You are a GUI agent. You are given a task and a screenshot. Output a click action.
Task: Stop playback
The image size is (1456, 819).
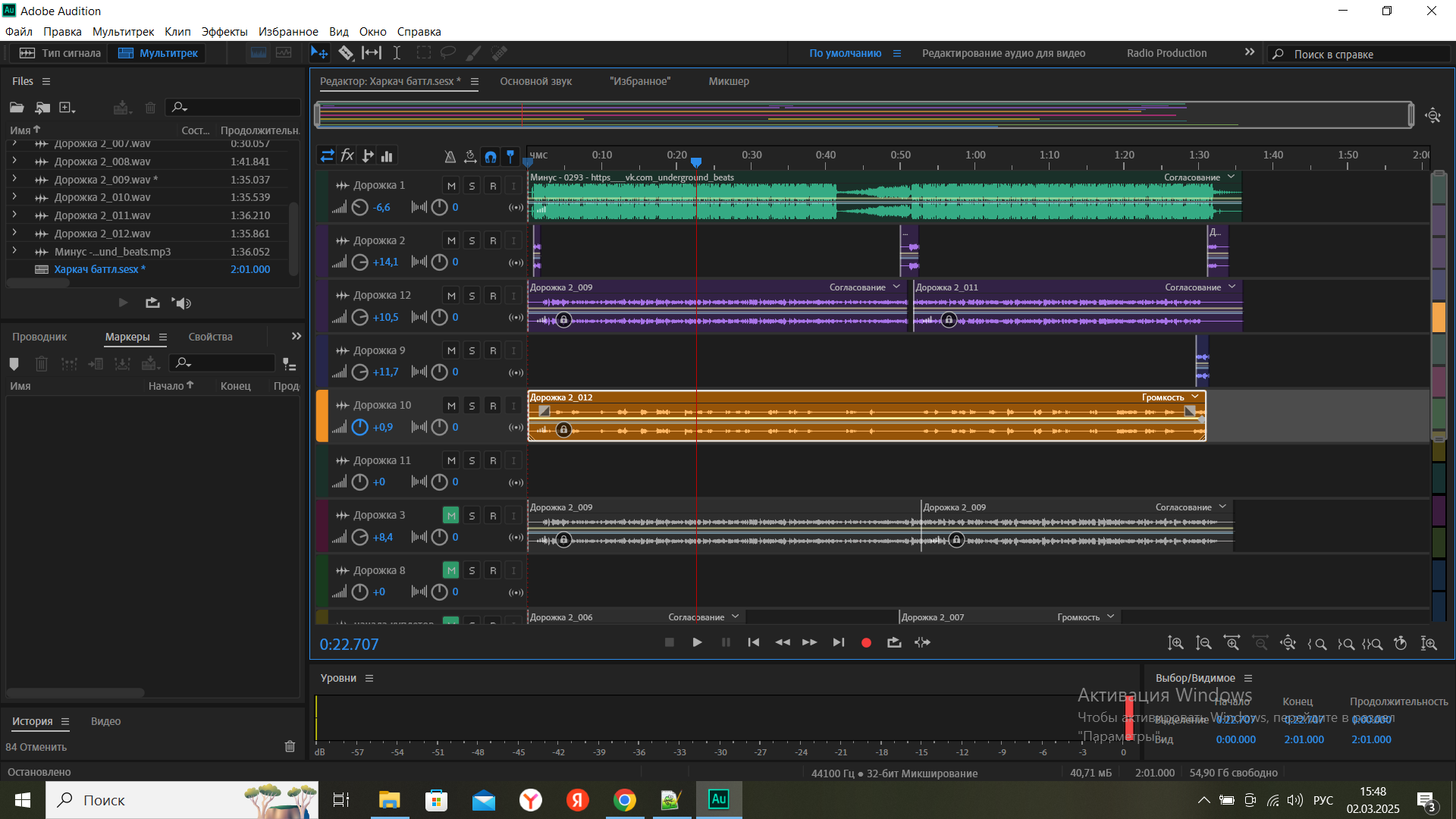669,643
